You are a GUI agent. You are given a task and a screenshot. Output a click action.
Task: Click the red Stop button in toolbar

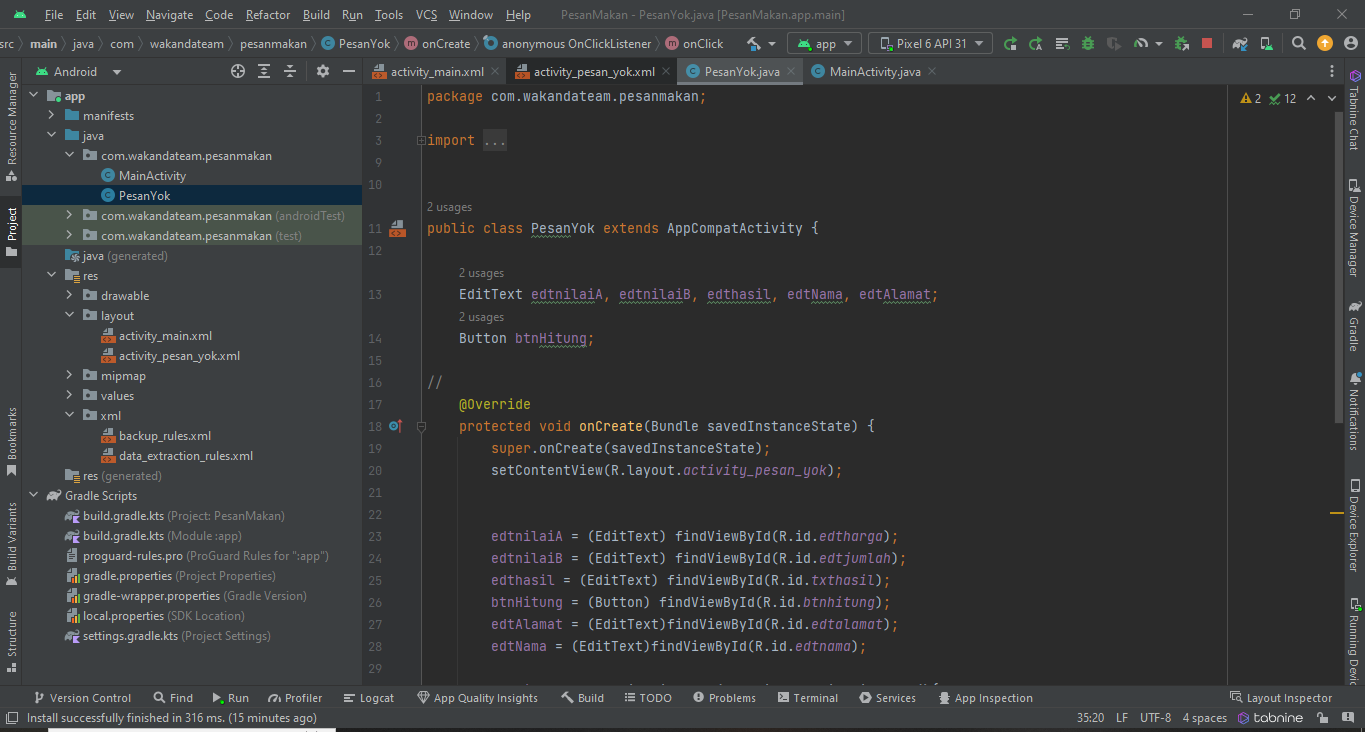[x=1207, y=44]
